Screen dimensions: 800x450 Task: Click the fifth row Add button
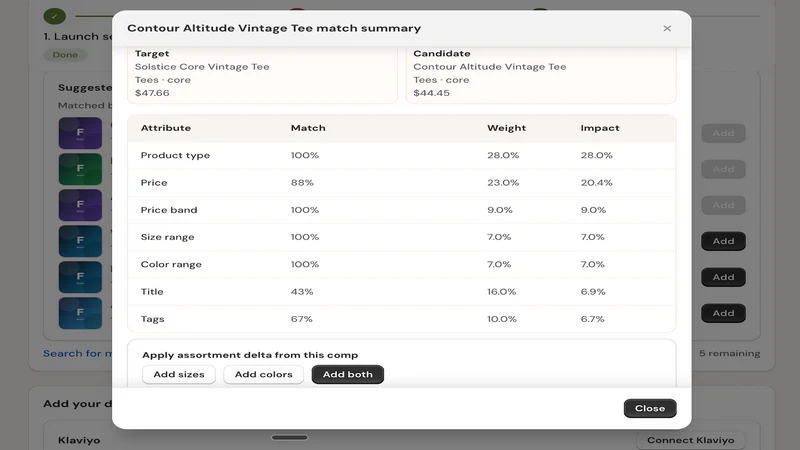[723, 277]
